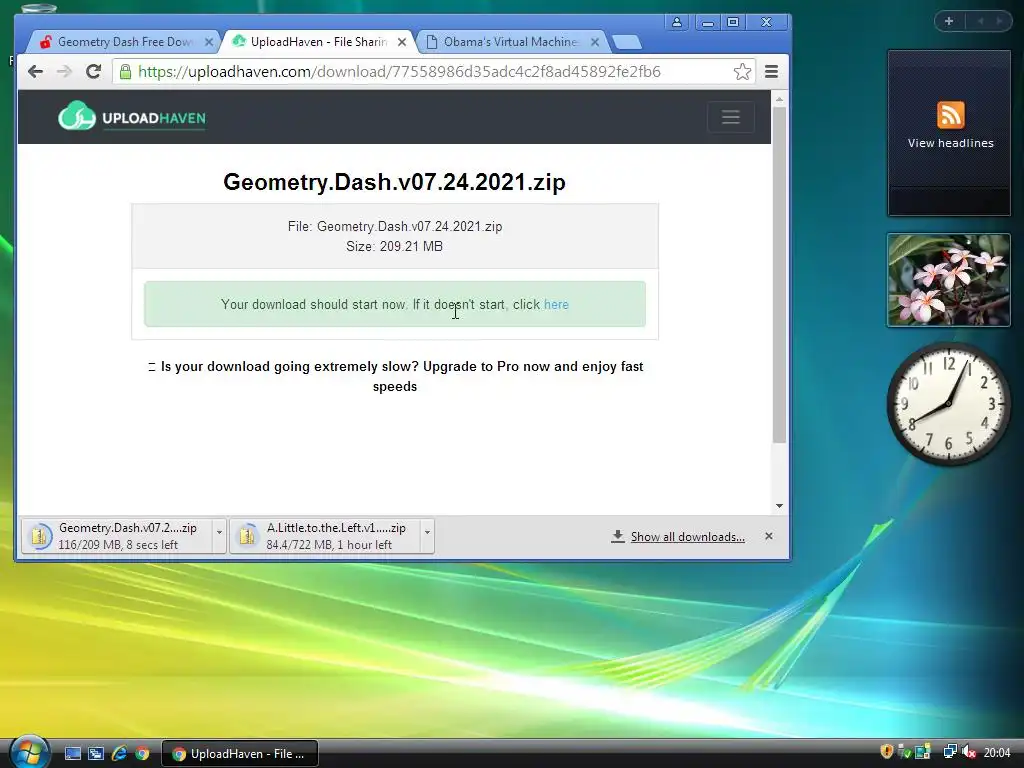Click the taskbar clock showing 20:04
The width and height of the screenshot is (1024, 768).
pyautogui.click(x=997, y=752)
